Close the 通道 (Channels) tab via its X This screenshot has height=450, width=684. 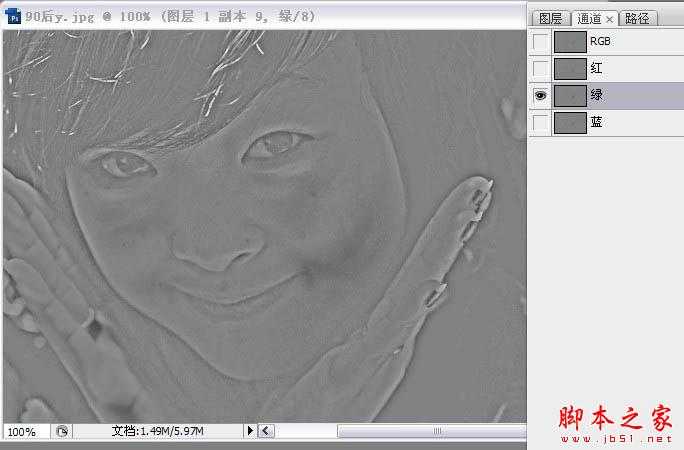(610, 19)
